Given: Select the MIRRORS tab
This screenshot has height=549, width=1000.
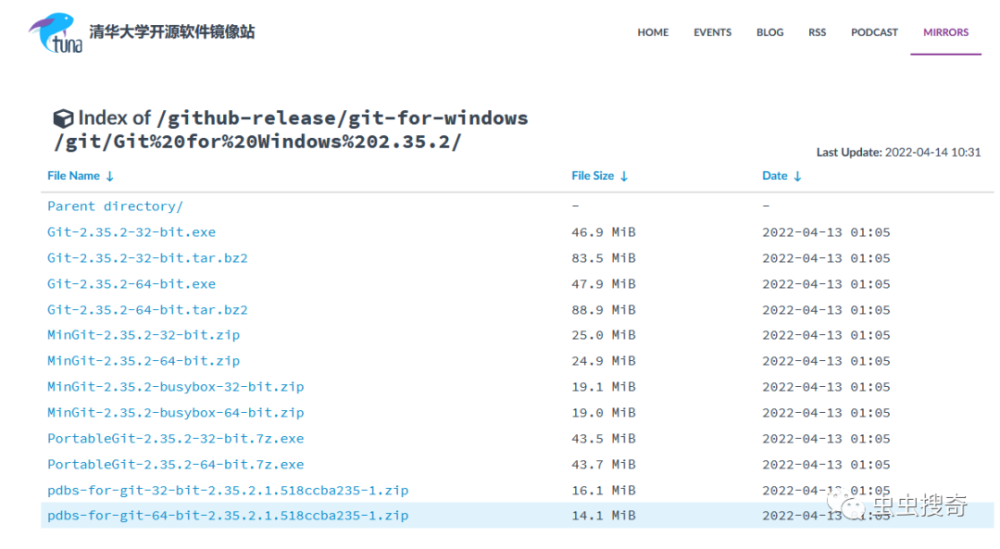Looking at the screenshot, I should click(x=945, y=32).
